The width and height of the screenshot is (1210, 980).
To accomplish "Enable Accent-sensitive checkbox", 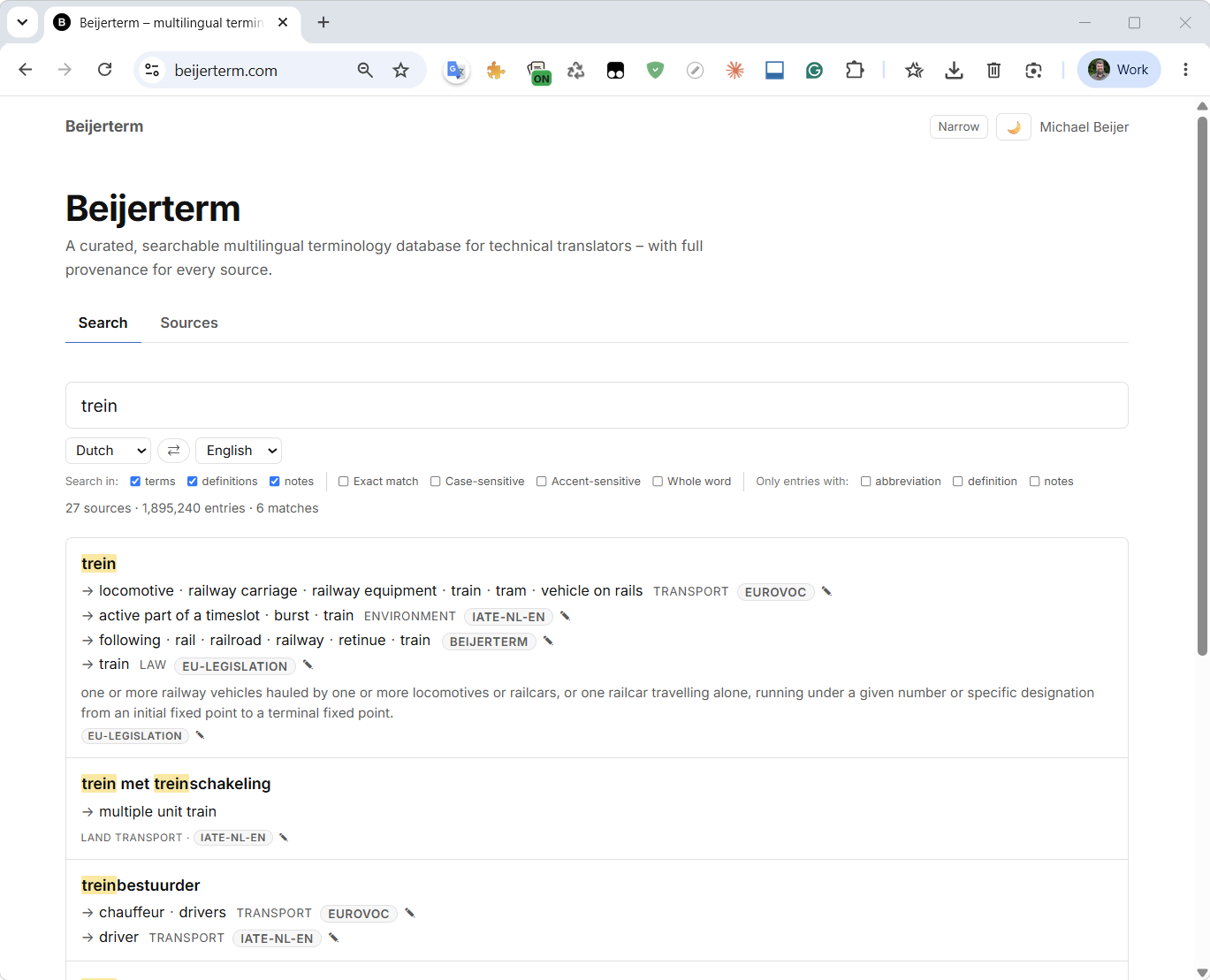I will tap(542, 482).
